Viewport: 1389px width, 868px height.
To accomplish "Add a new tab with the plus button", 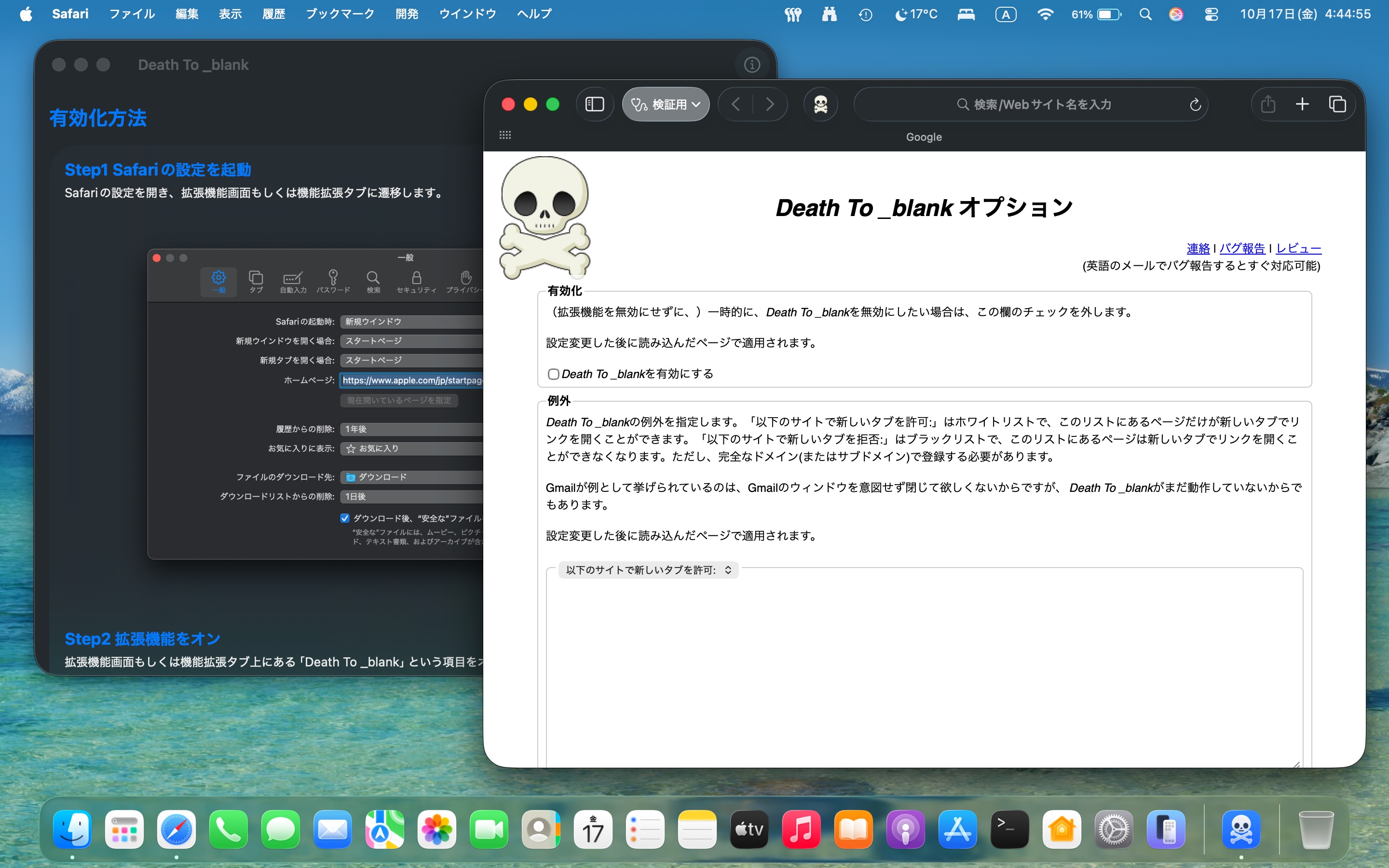I will tap(1302, 104).
